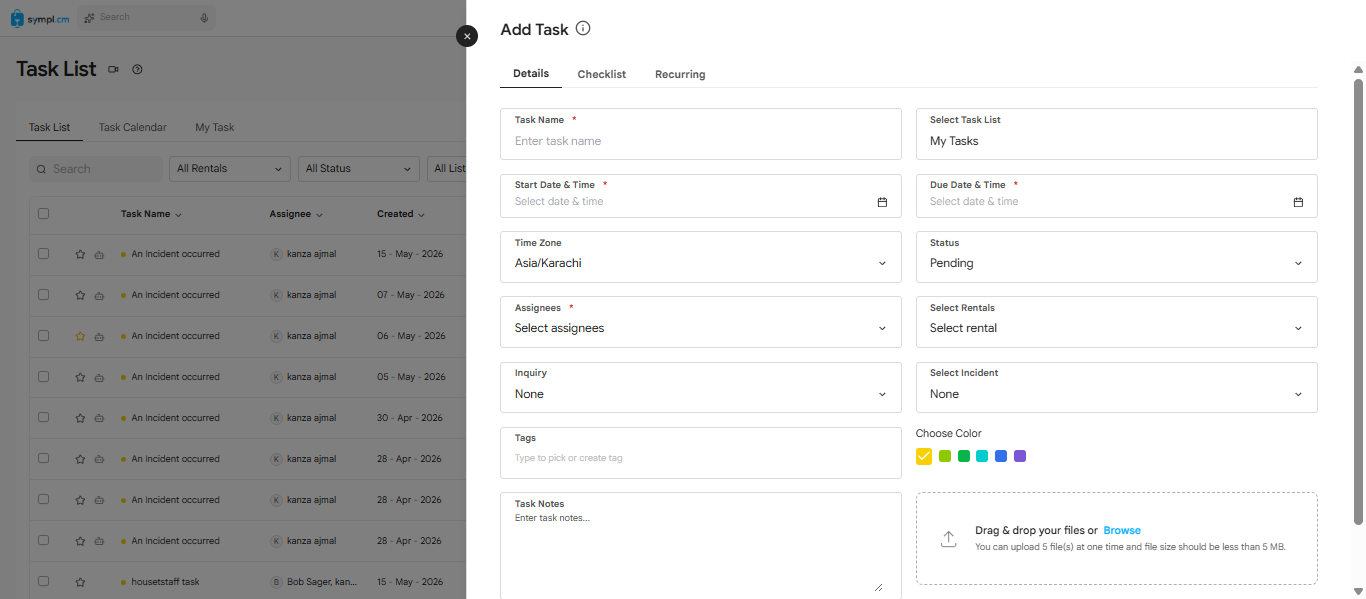Toggle the select-all checkbox in table header

click(43, 213)
